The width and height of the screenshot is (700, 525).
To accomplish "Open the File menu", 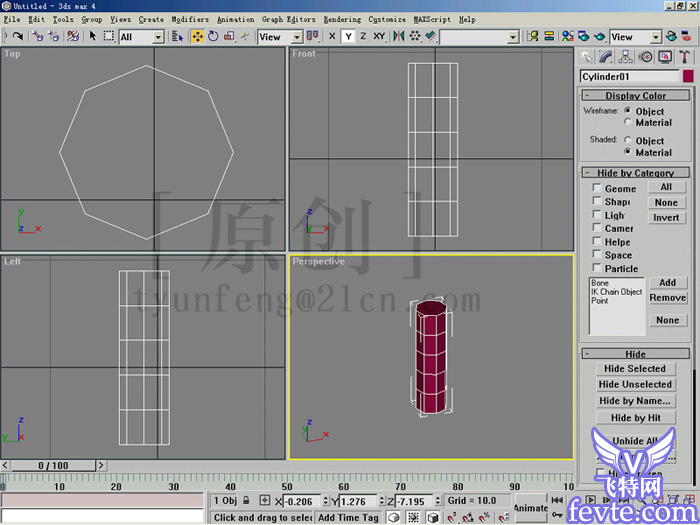I will (x=12, y=20).
